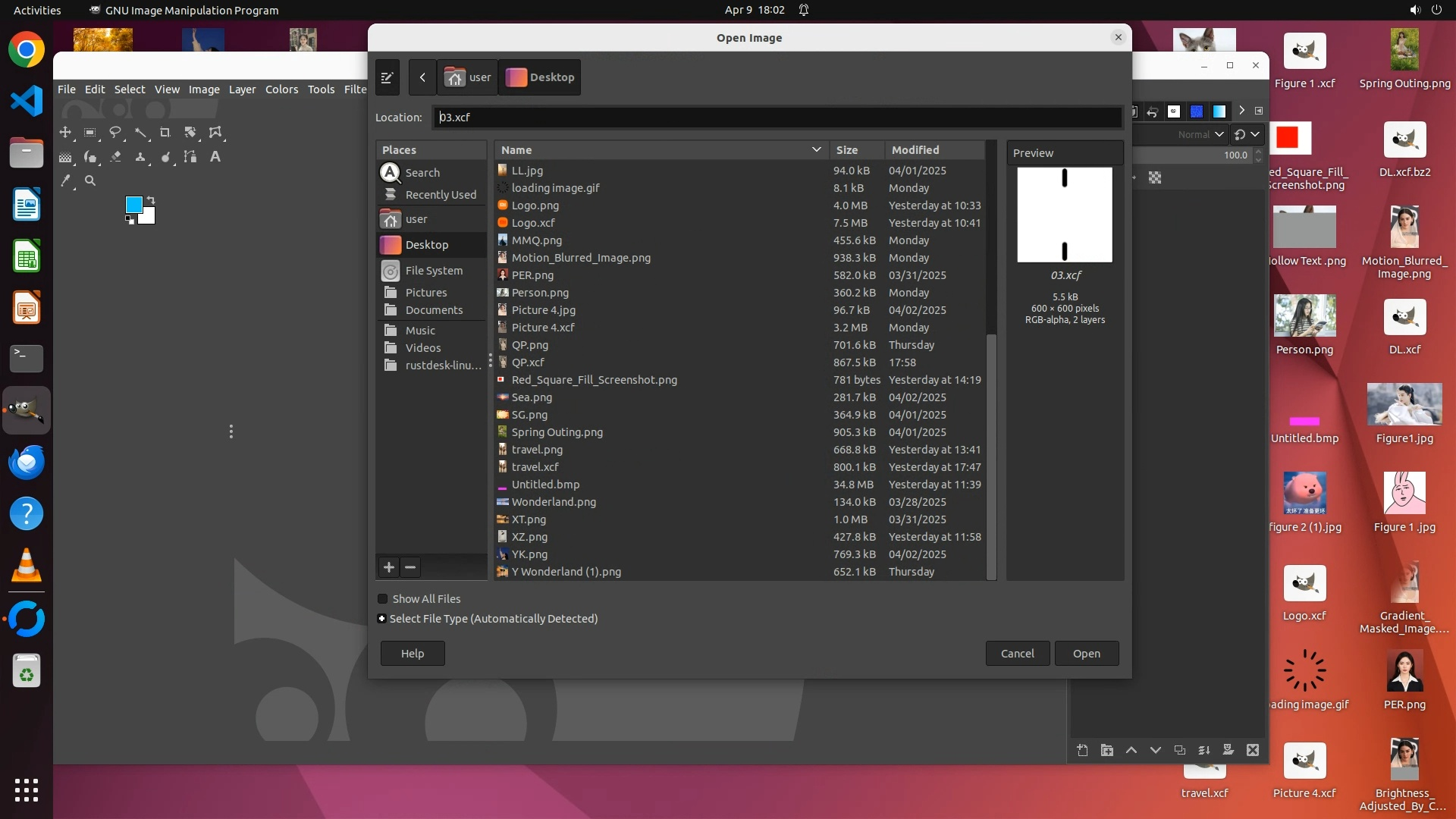Add bookmark with the plus button
The image size is (1456, 819).
(389, 567)
